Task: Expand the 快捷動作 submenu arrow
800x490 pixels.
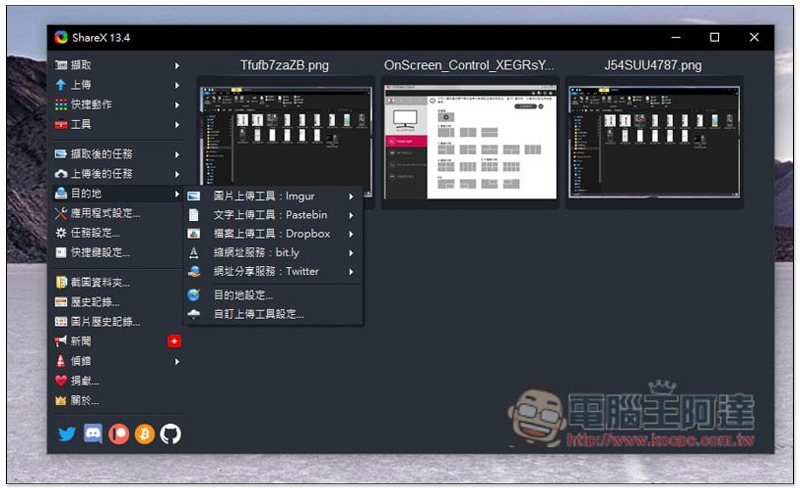Action: 177,105
